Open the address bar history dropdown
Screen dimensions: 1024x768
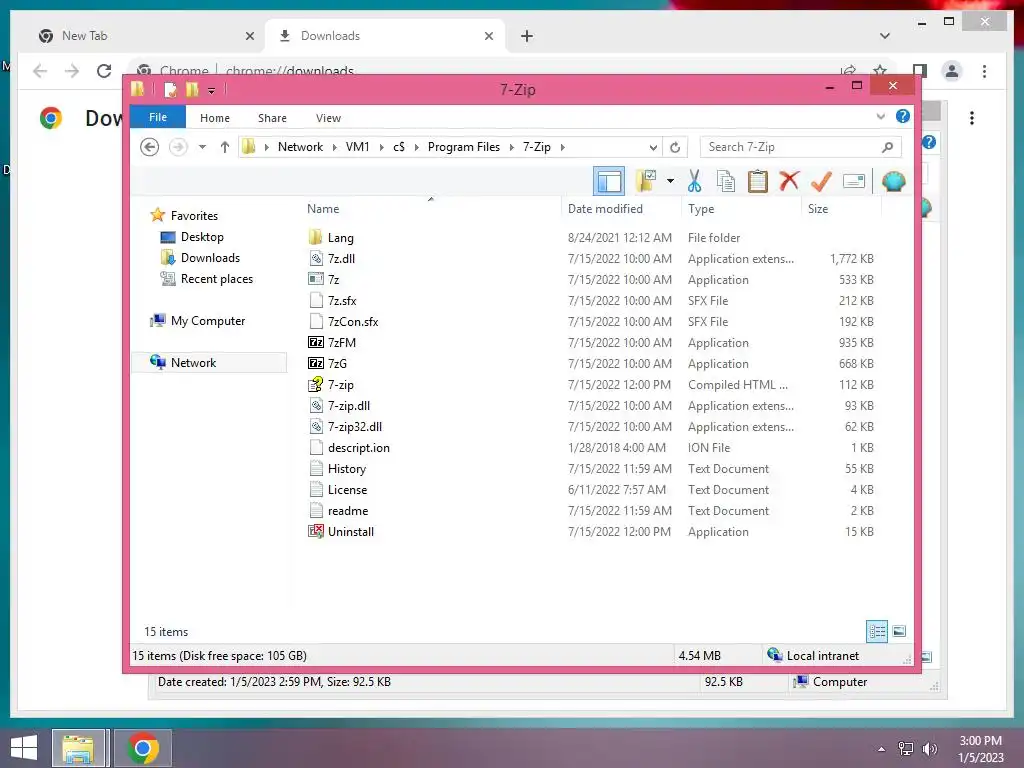coord(653,148)
